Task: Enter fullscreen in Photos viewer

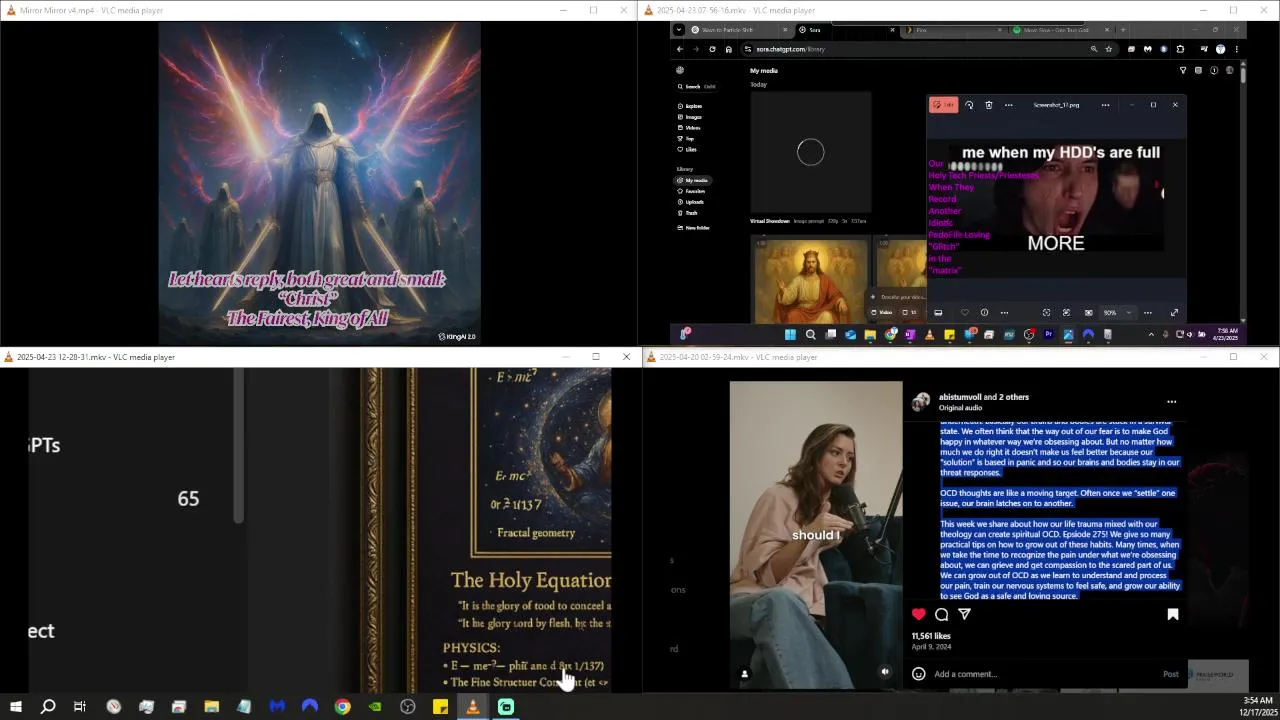Action: pyautogui.click(x=1174, y=313)
